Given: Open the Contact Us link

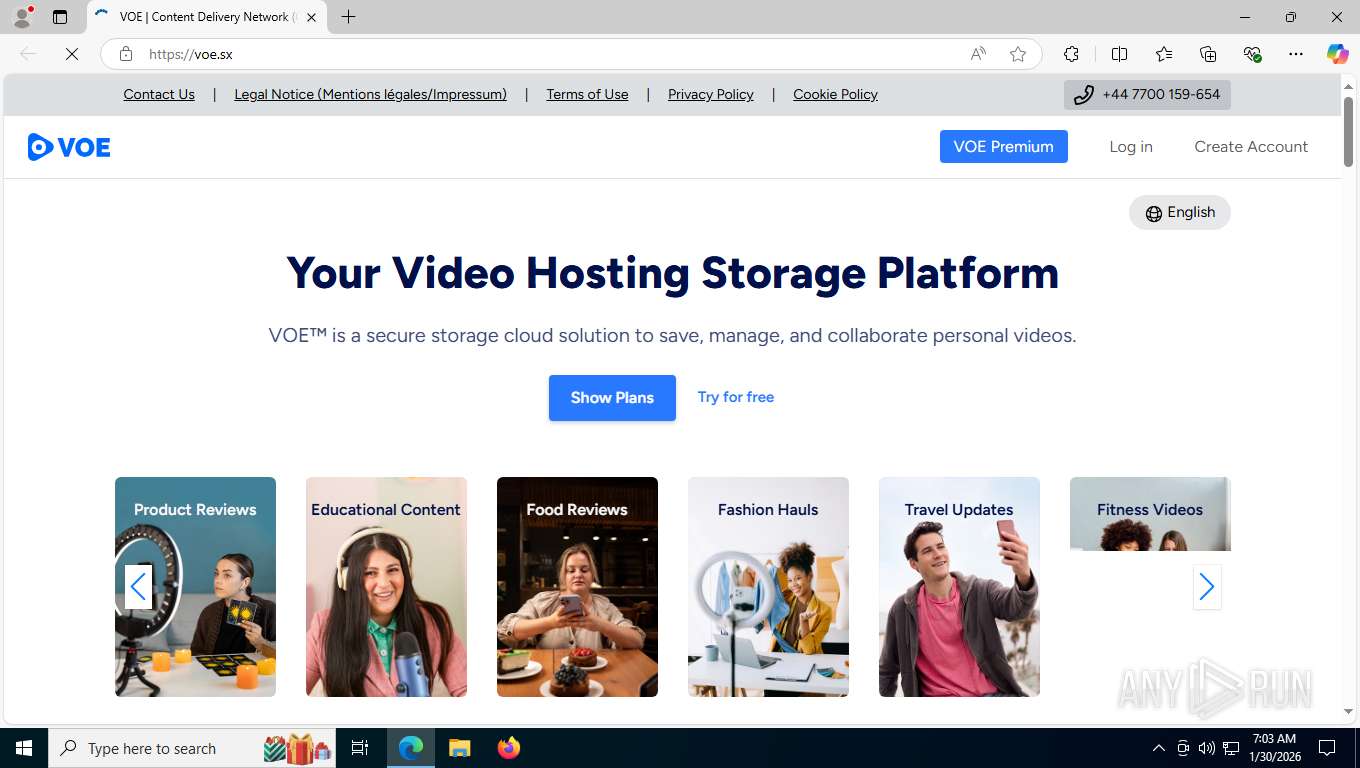Looking at the screenshot, I should (x=159, y=94).
